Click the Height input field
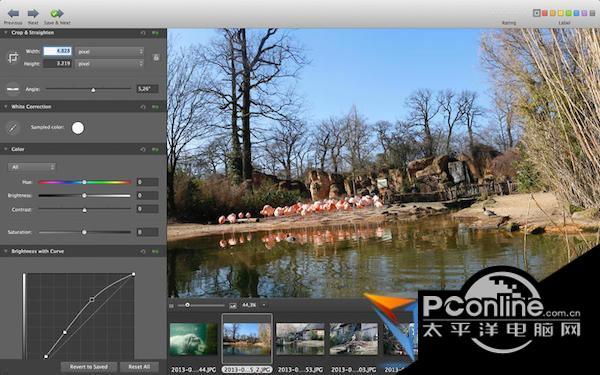 click(57, 63)
